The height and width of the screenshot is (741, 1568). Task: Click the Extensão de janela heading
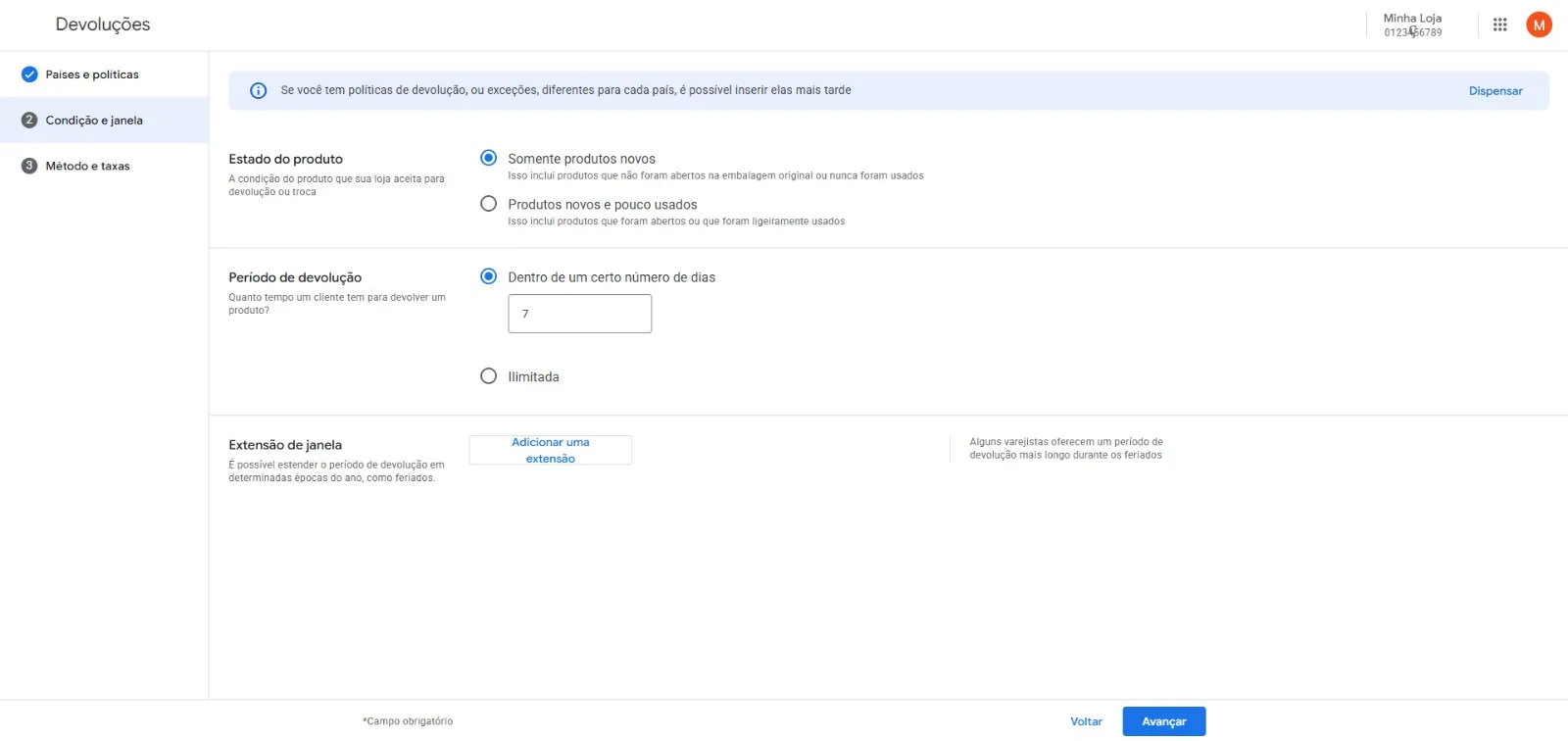pyautogui.click(x=285, y=445)
